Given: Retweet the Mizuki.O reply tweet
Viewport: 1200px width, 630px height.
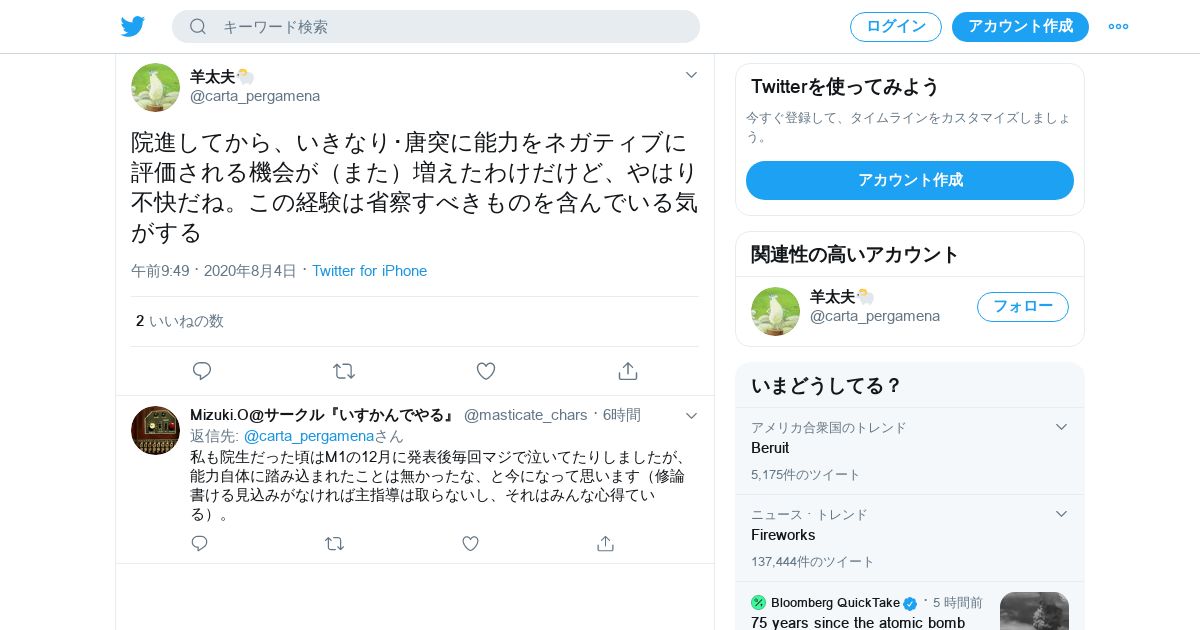Looking at the screenshot, I should 335,543.
